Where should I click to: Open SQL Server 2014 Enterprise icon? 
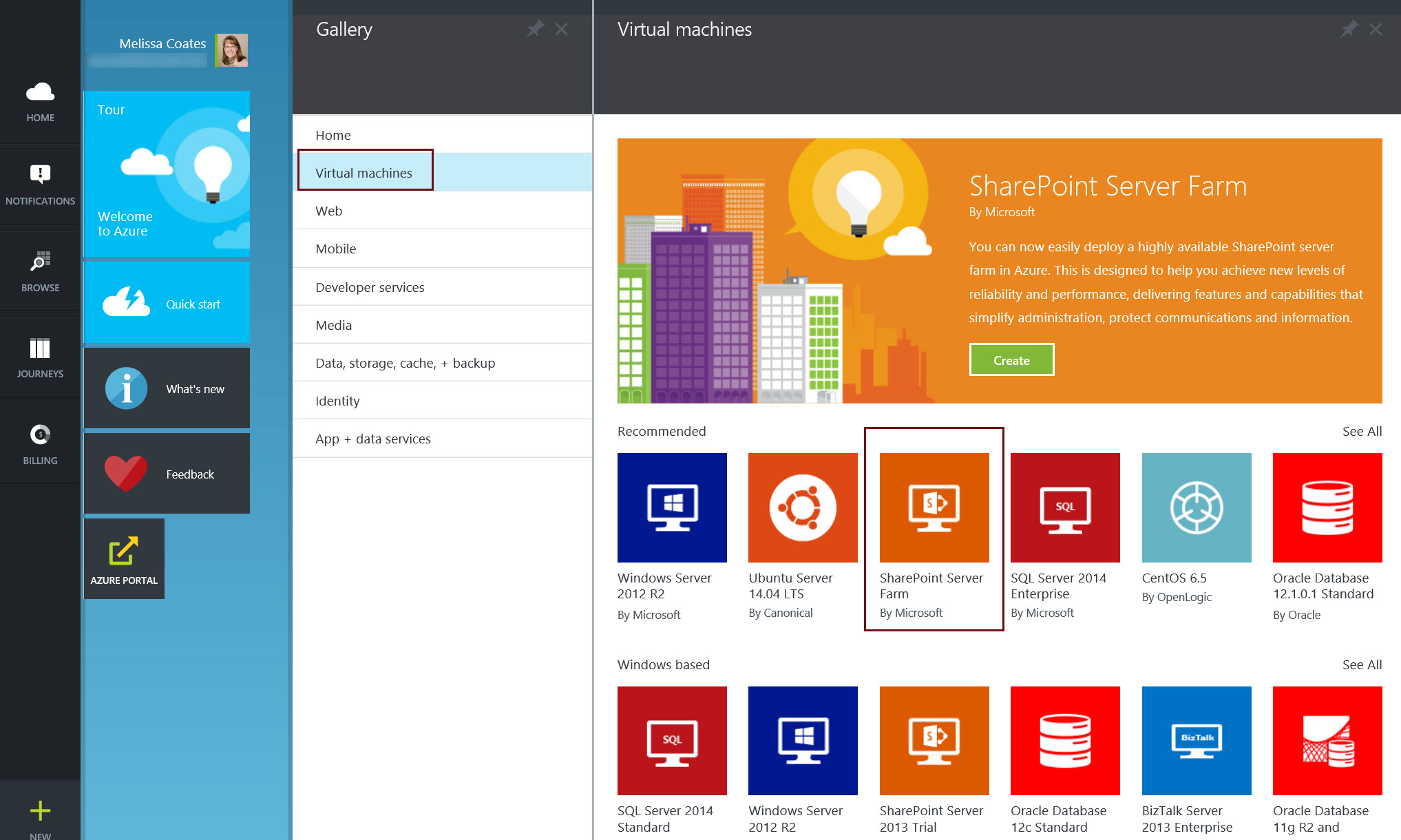click(x=1065, y=507)
